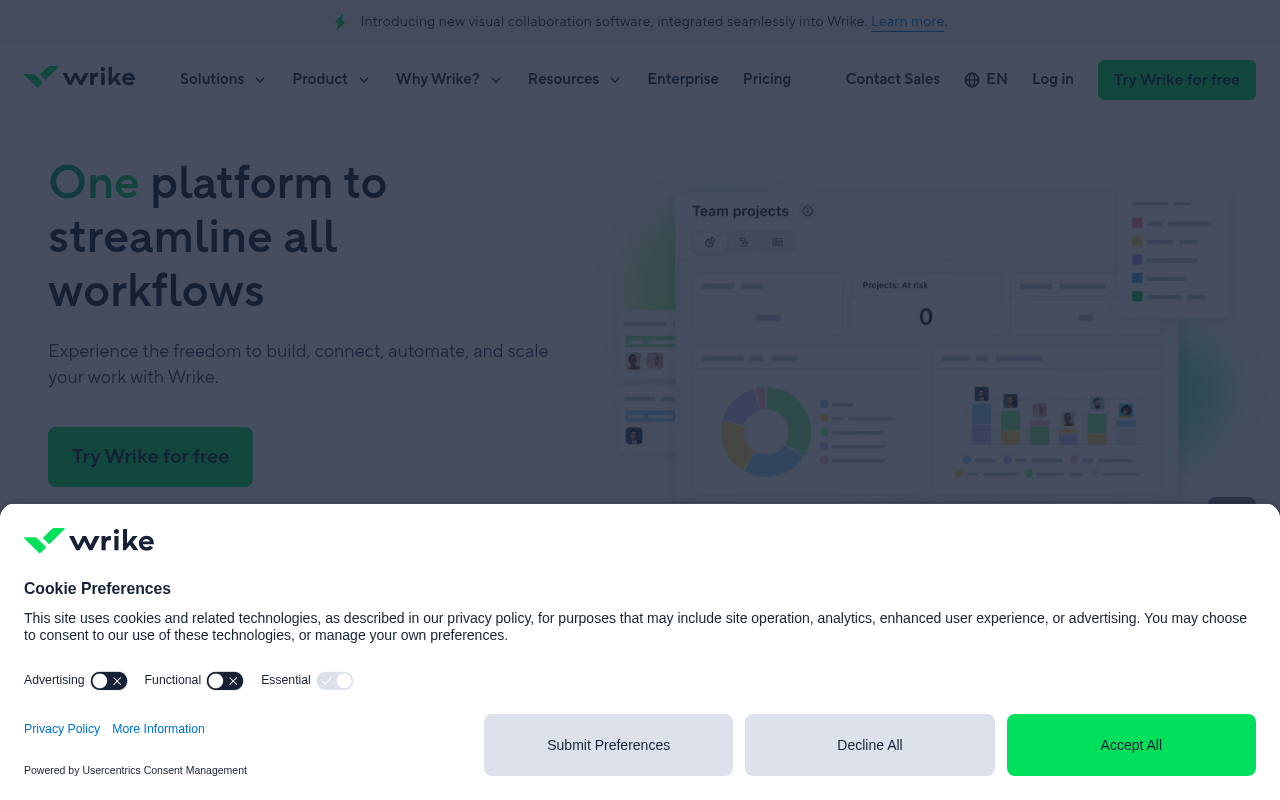Viewport: 1280px width, 800px height.
Task: Open the Learn more link
Action: [907, 22]
